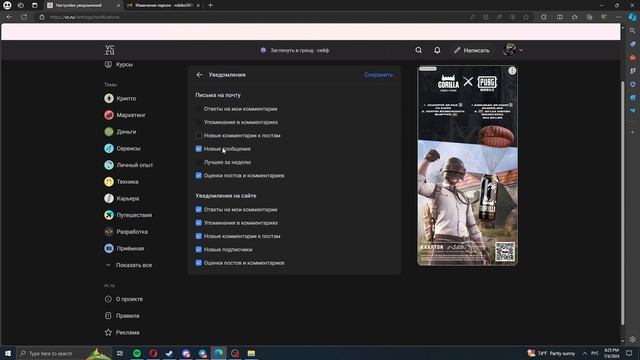Open Windows Start menu
This screenshot has width=640, height=360.
pyautogui.click(x=8, y=353)
